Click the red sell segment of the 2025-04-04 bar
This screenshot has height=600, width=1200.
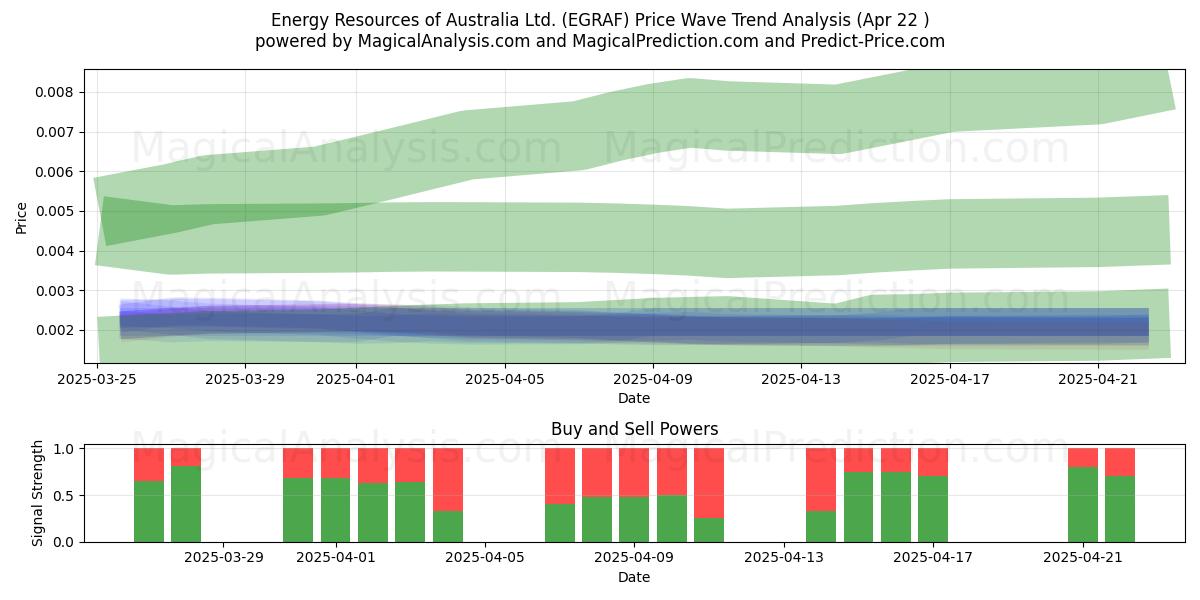(x=448, y=480)
